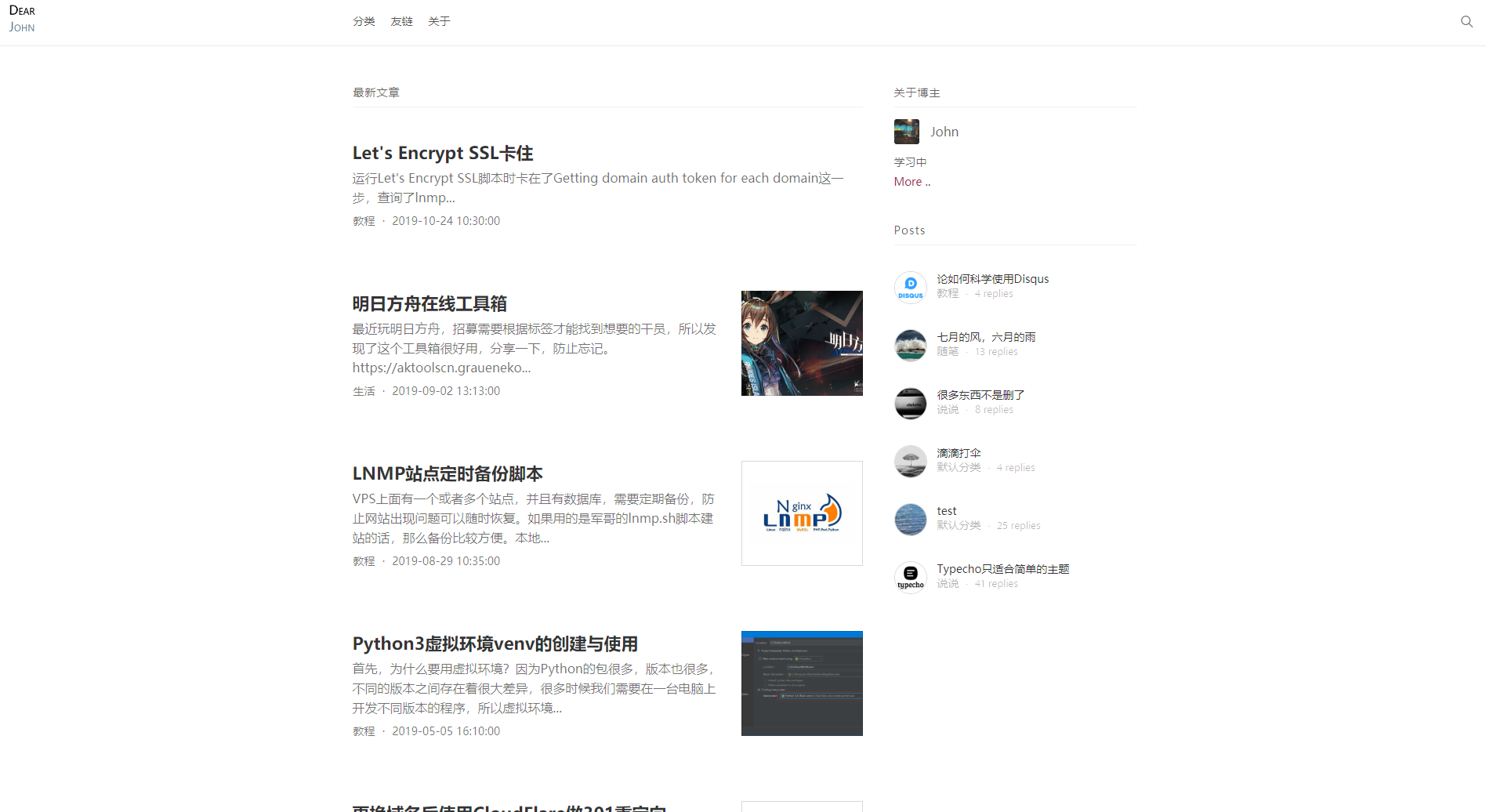The height and width of the screenshot is (812, 1486).
Task: Click the typecho logo icon
Action: coord(911,577)
